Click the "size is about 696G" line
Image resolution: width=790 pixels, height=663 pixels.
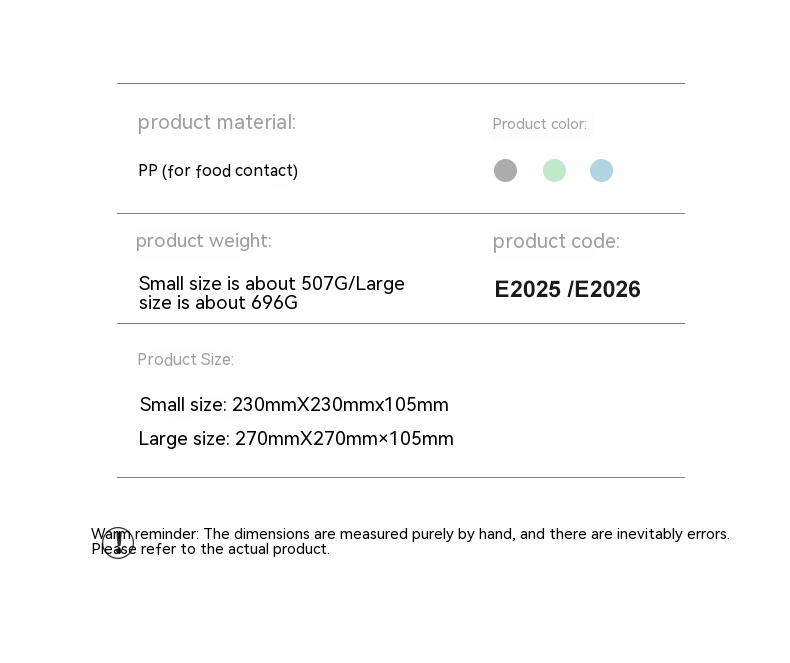click(x=218, y=303)
